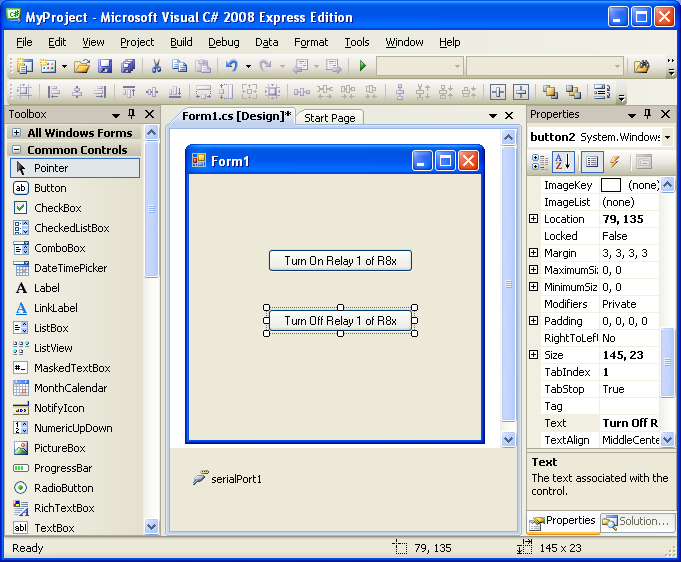Select the Turn Off Relay 1 button
Image resolution: width=681 pixels, height=562 pixels.
pyautogui.click(x=340, y=321)
